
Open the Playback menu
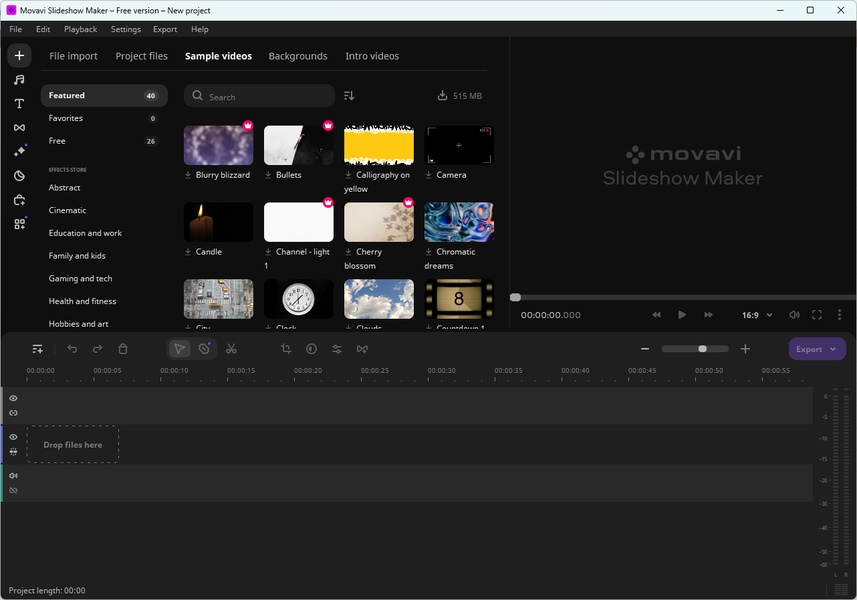(x=80, y=30)
